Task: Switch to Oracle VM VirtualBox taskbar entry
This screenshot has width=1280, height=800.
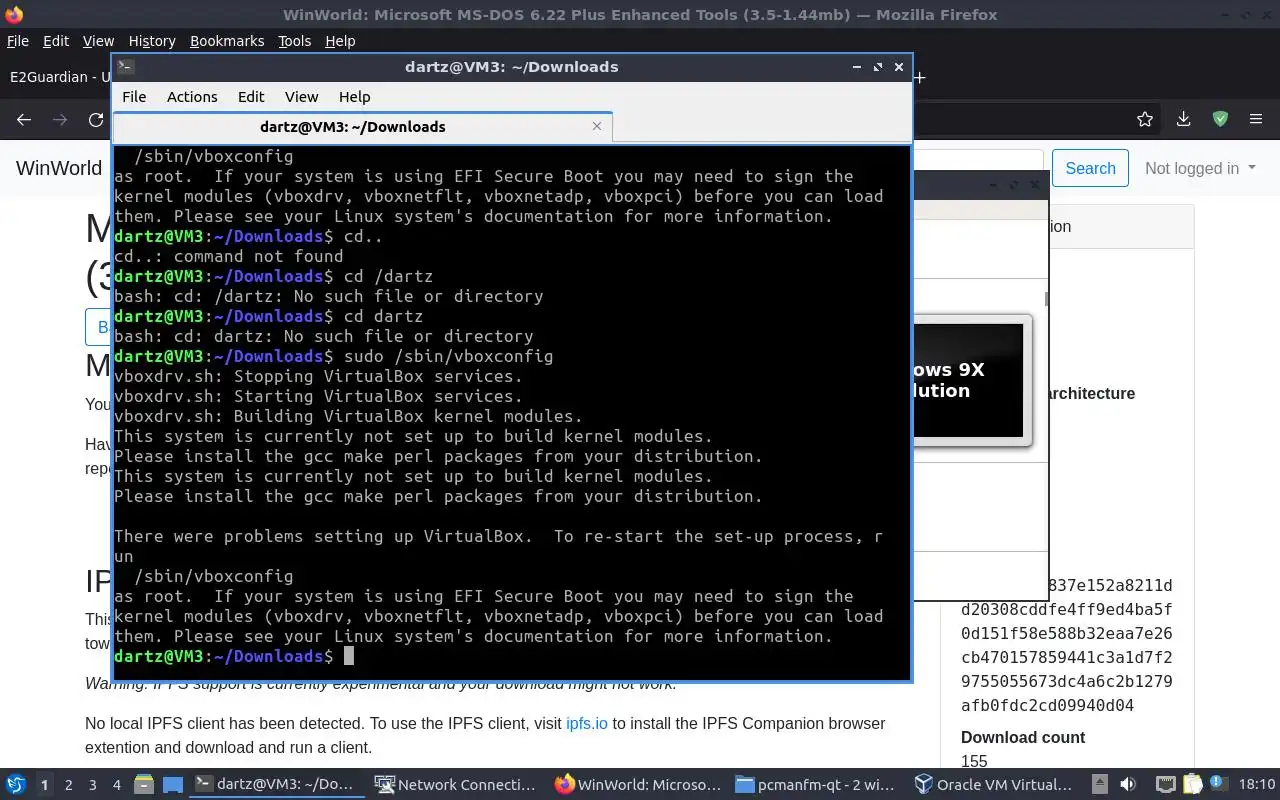Action: click(x=996, y=785)
